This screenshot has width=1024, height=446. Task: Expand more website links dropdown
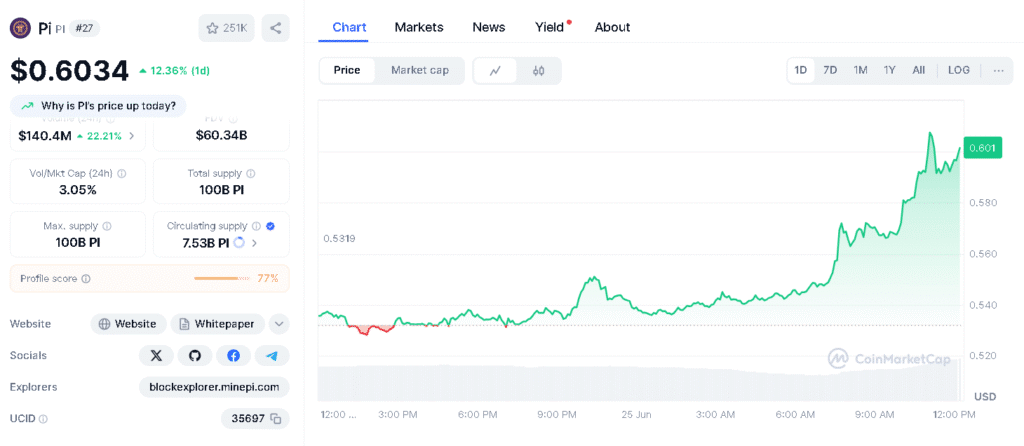[279, 324]
